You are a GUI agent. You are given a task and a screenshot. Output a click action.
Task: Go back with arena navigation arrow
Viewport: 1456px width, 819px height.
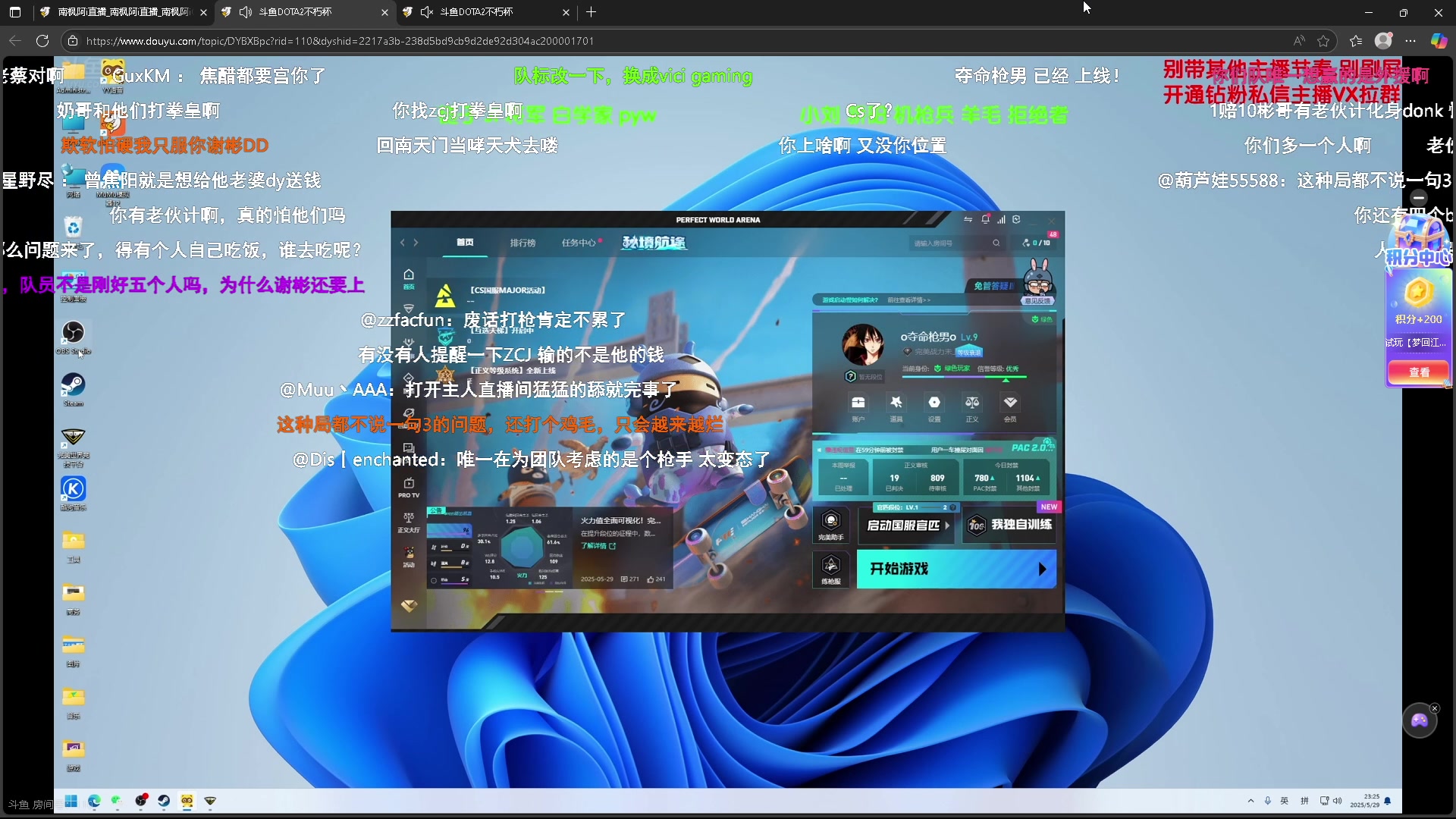pyautogui.click(x=403, y=243)
